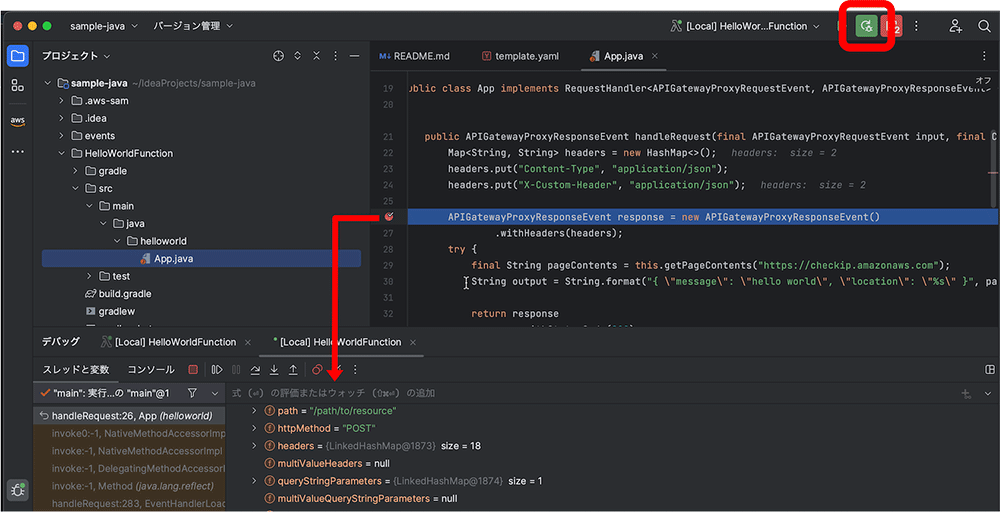
Task: Click the Step Over debug icon
Action: coord(255,370)
